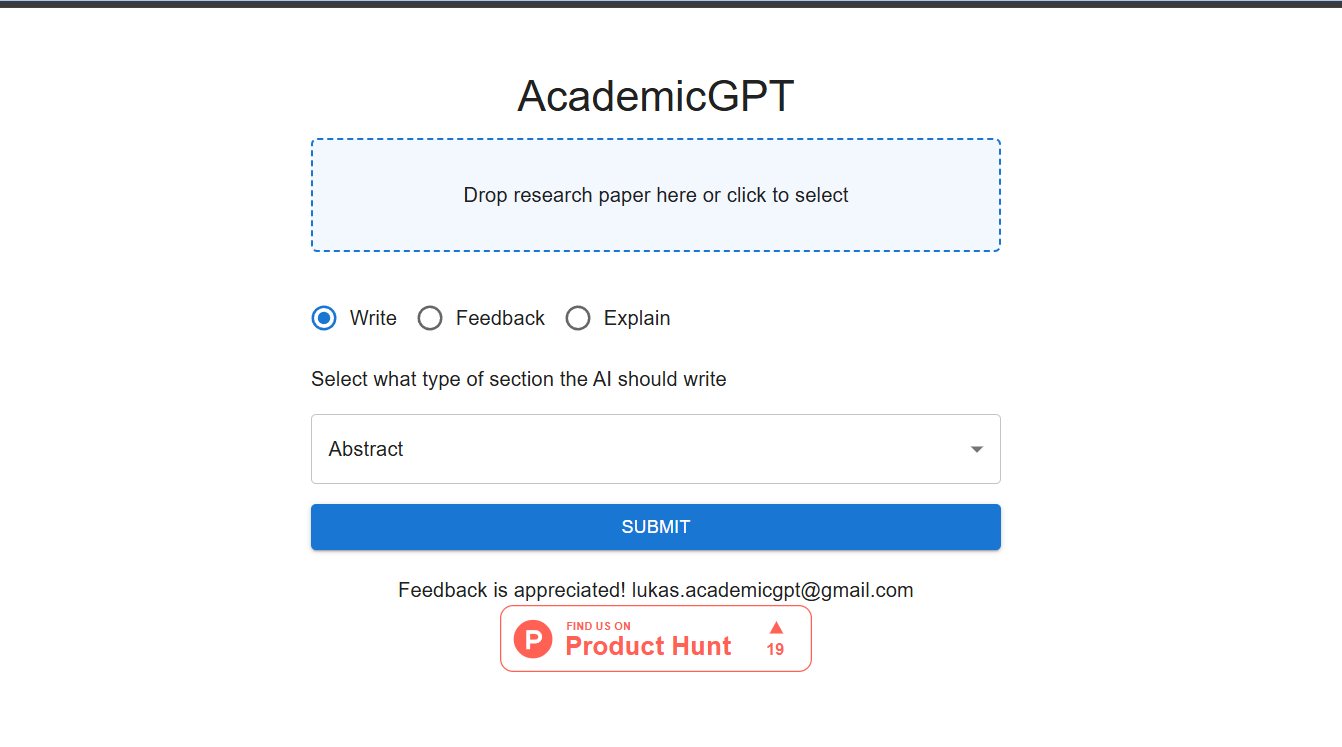Screen dimensions: 1342x747
Task: Select the Write radio button
Action: coord(324,318)
